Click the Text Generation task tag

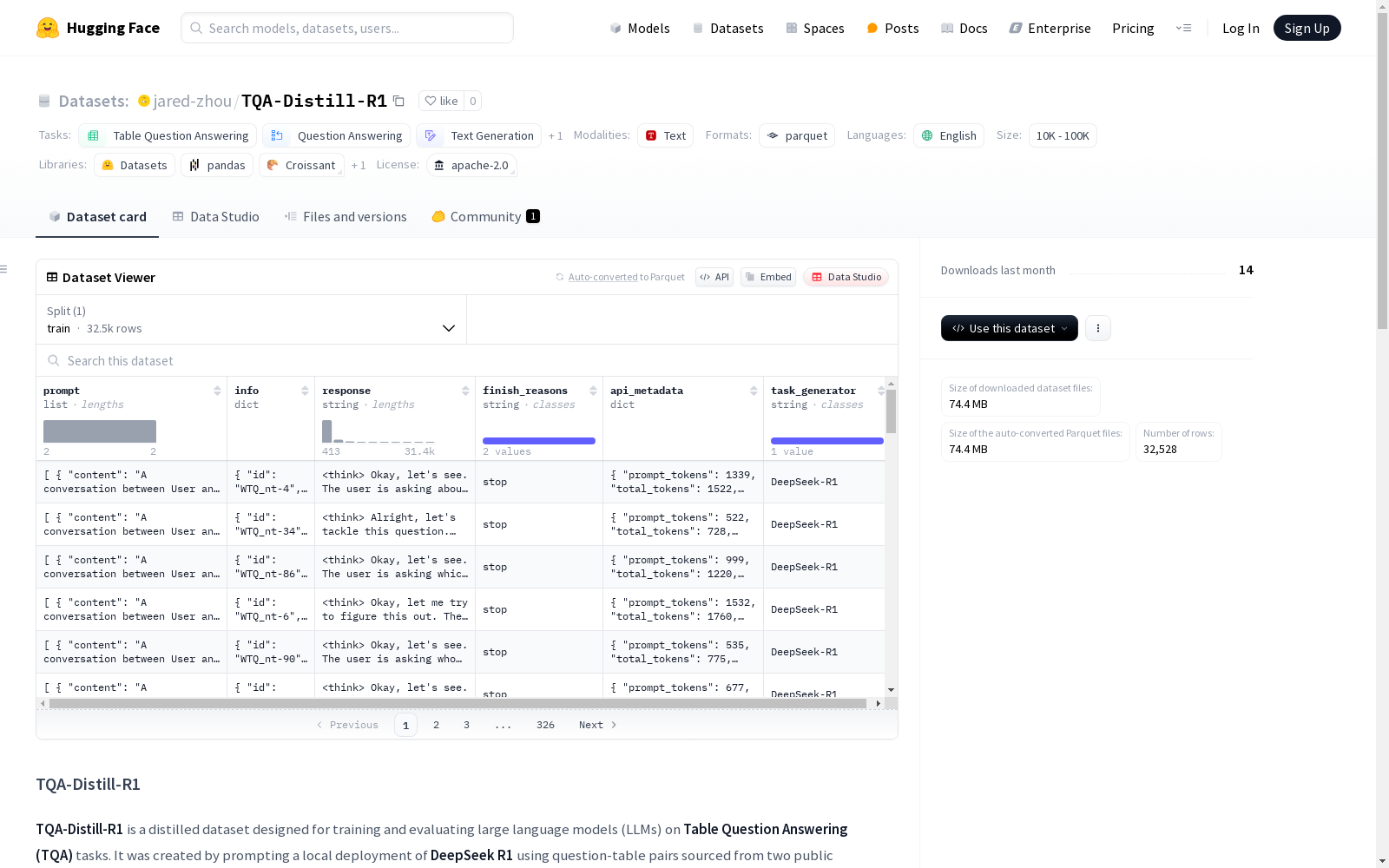click(x=478, y=135)
